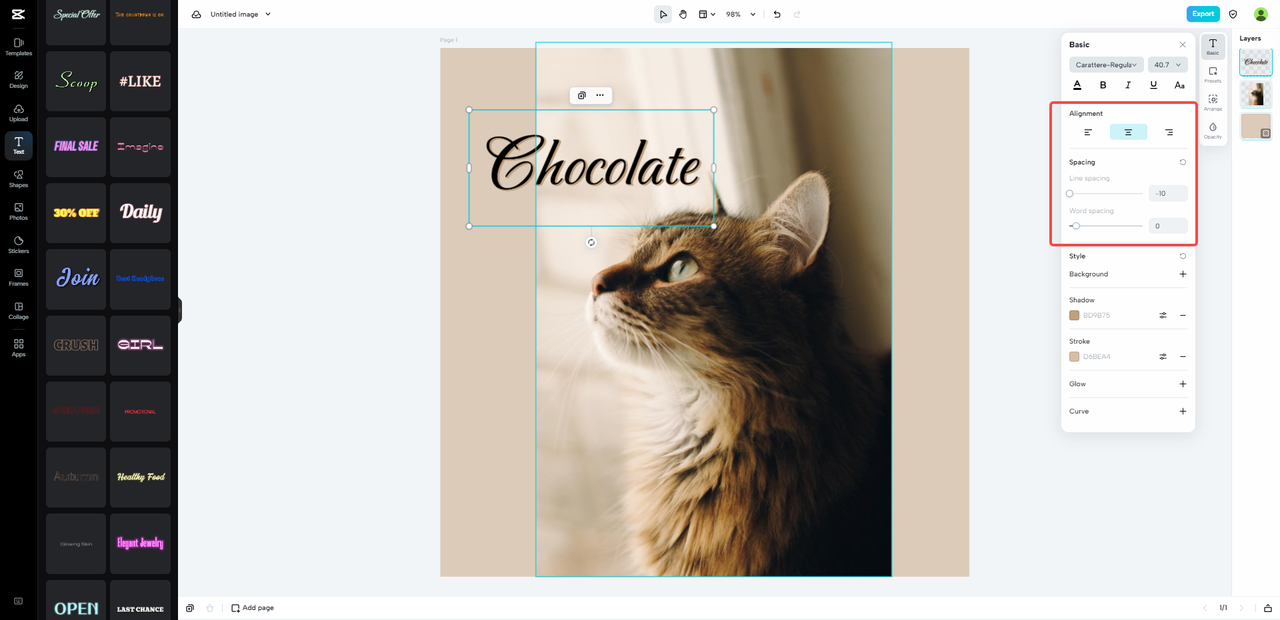This screenshot has width=1280, height=620.
Task: Select the cat photo layer thumbnail
Action: click(1256, 94)
